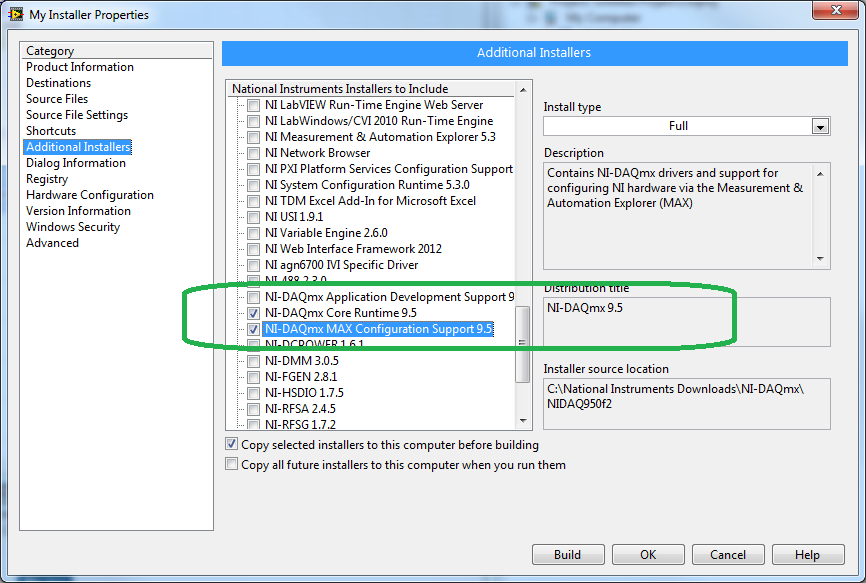The image size is (866, 583).
Task: Select the Destinations category
Action: coord(59,83)
